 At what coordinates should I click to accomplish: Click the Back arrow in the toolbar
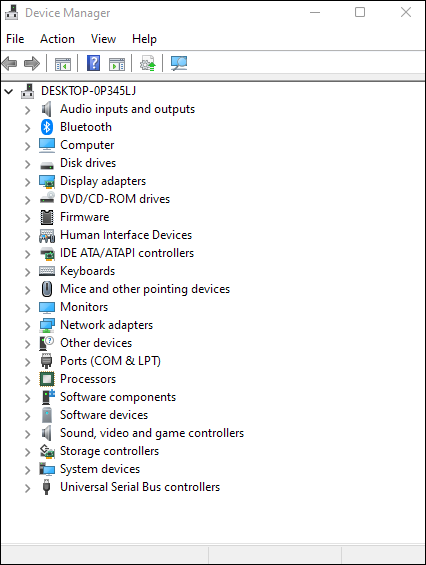coord(10,63)
